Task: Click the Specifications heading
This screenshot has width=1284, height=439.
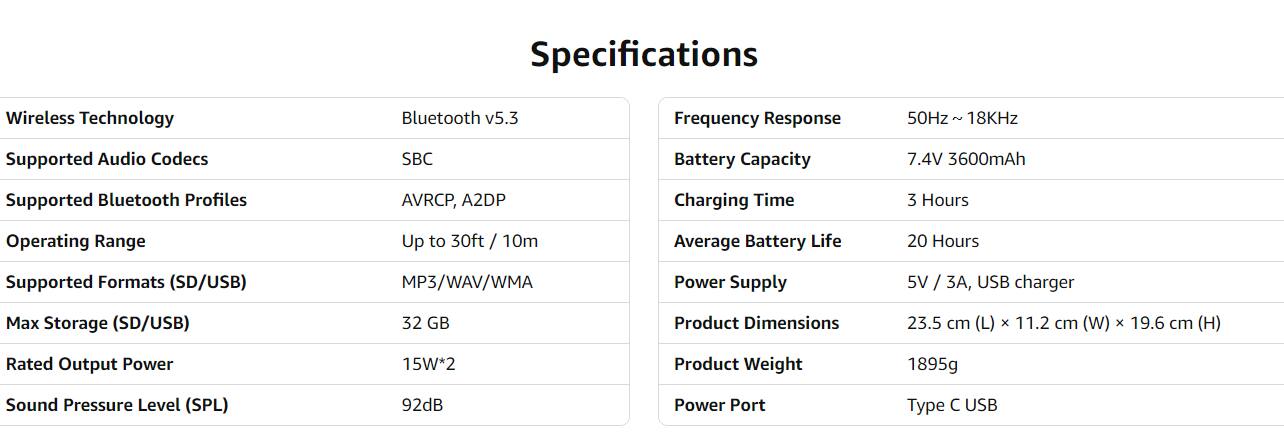Action: point(643,54)
